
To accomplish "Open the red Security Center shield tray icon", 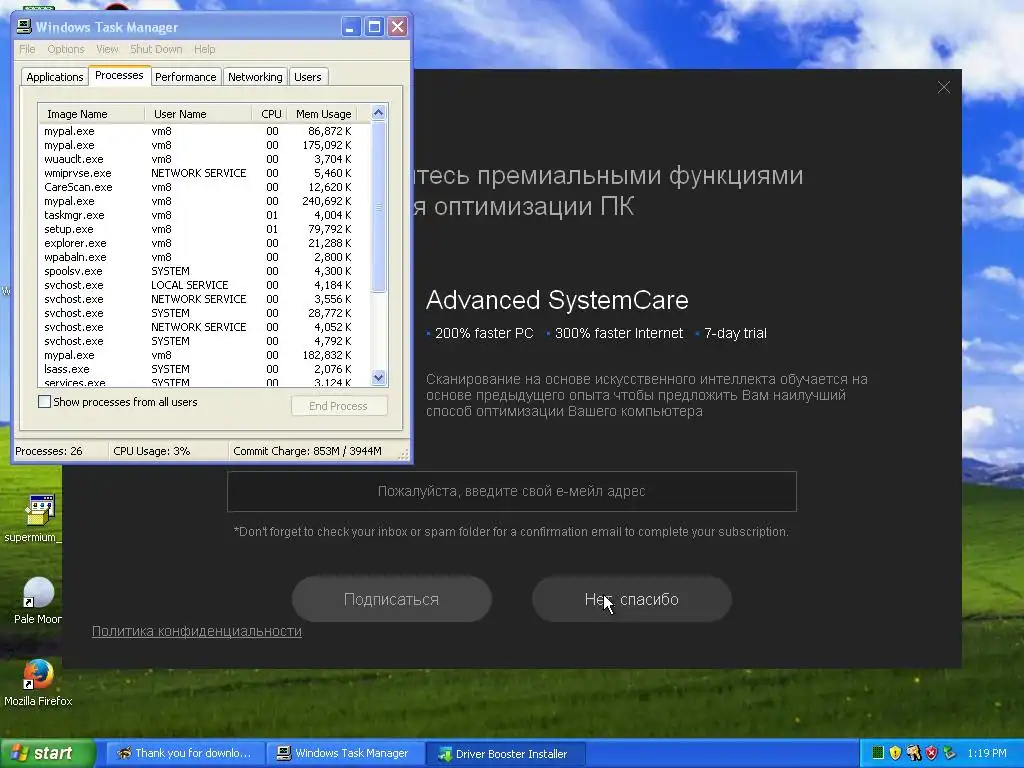I will [x=931, y=753].
